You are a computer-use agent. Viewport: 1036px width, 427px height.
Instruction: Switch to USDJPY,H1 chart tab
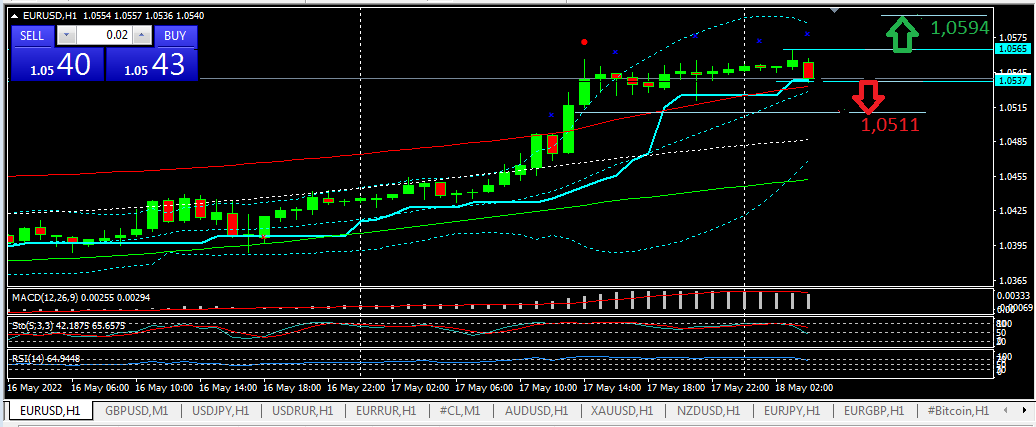tap(218, 411)
